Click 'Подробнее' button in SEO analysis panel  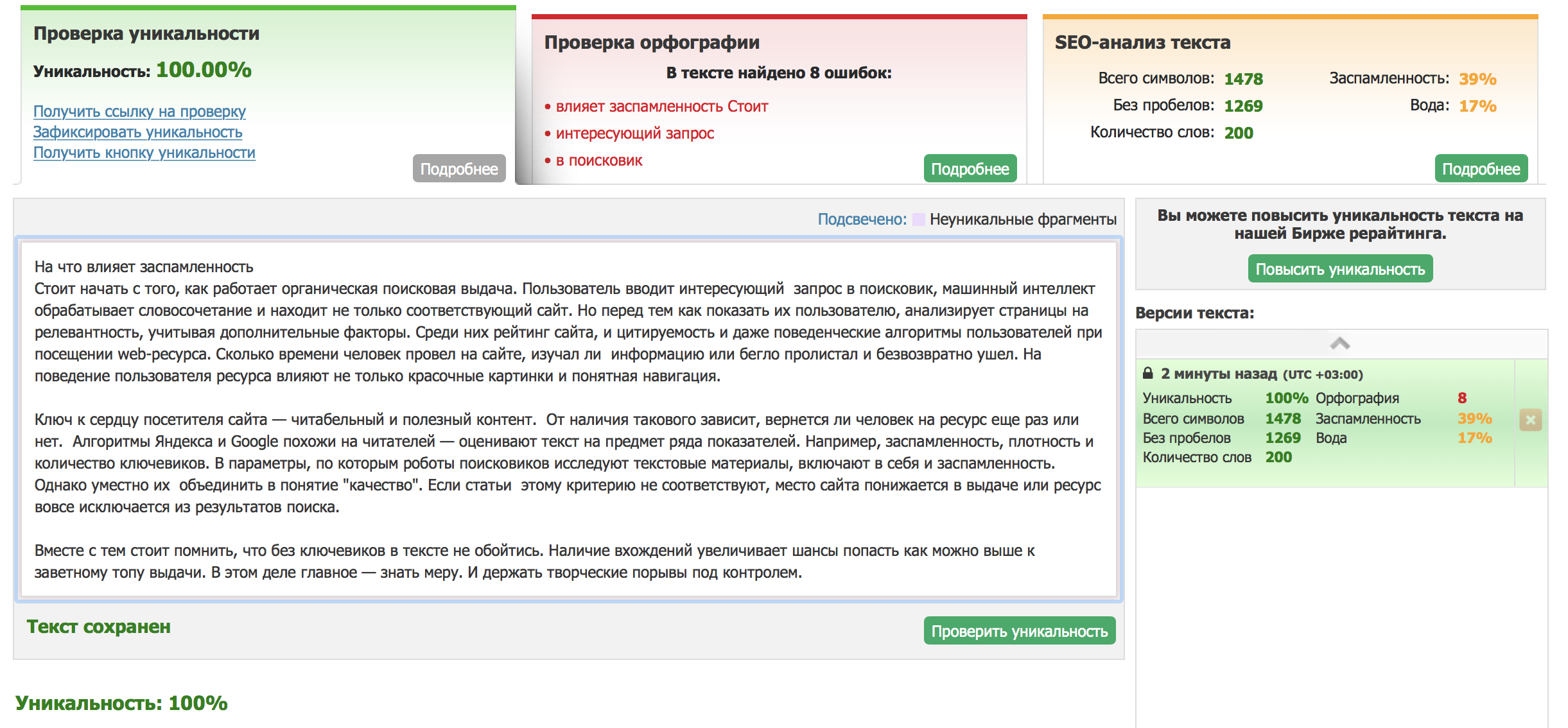1481,168
